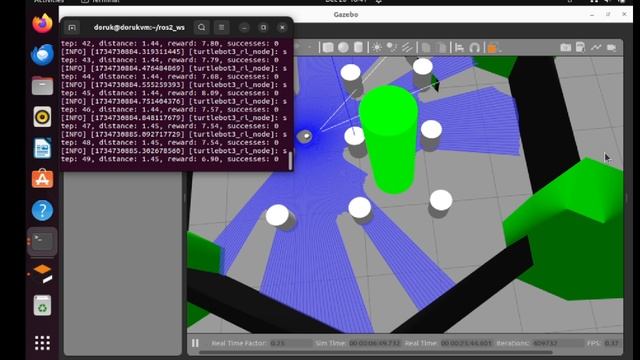The image size is (640, 360).
Task: Insert a box shape in Gazebo
Action: (x=328, y=48)
